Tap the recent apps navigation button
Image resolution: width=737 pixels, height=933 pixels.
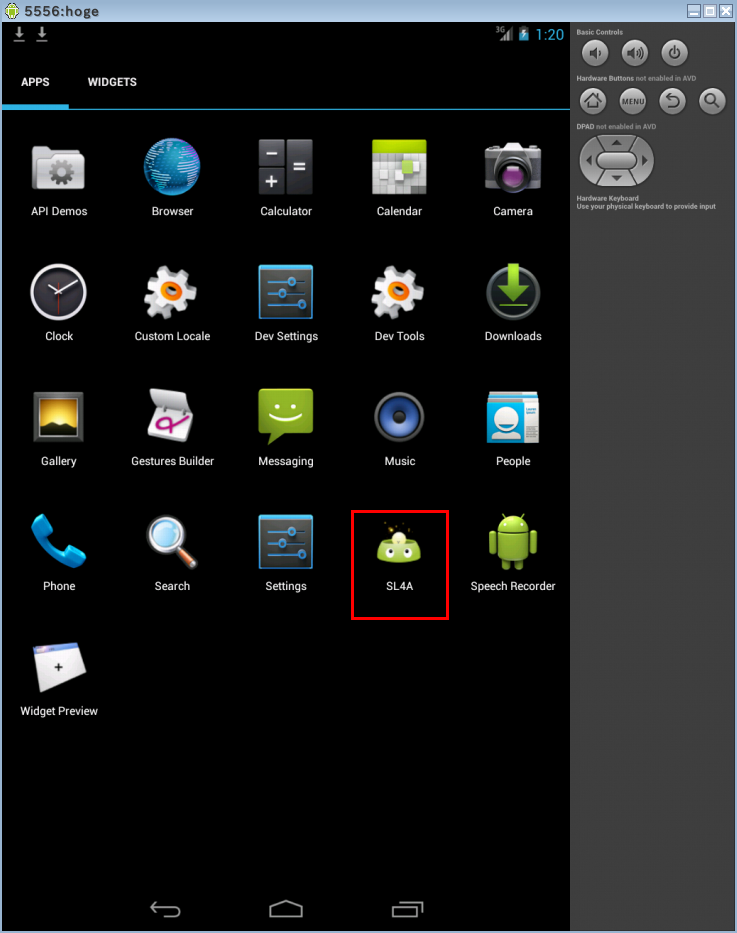click(x=407, y=908)
